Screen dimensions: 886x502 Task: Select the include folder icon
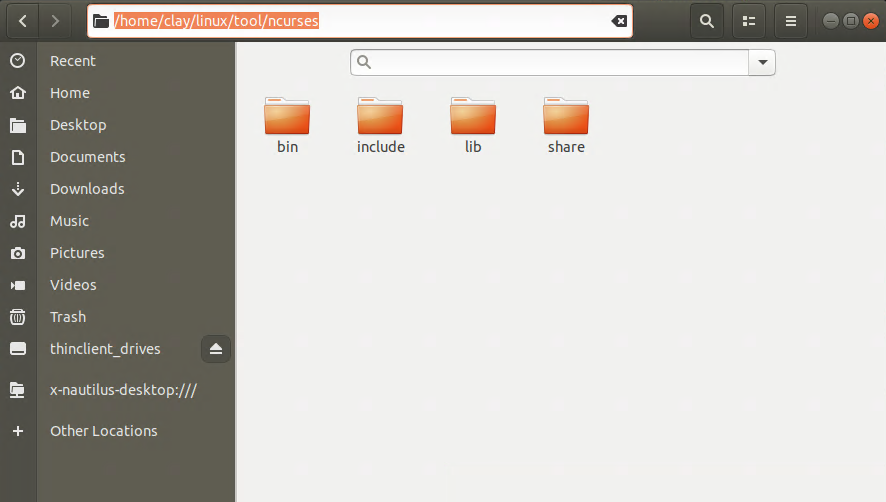coord(380,116)
